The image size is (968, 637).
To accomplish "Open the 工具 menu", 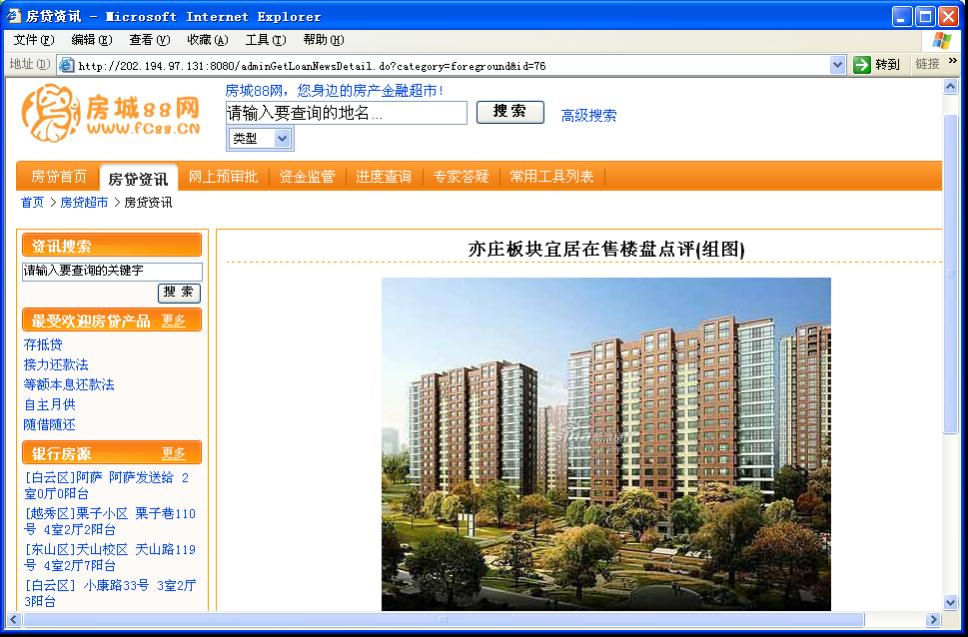I will (265, 40).
